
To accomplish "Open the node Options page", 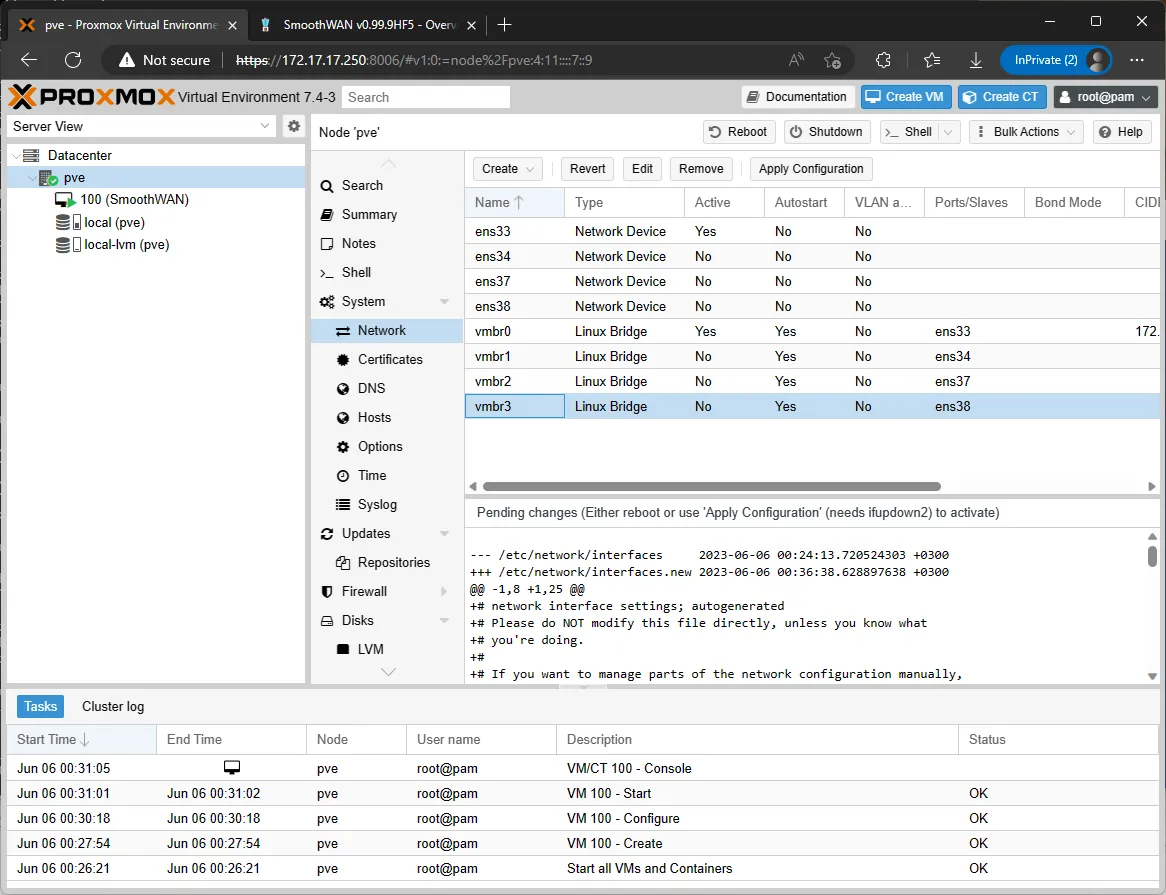I will click(380, 446).
